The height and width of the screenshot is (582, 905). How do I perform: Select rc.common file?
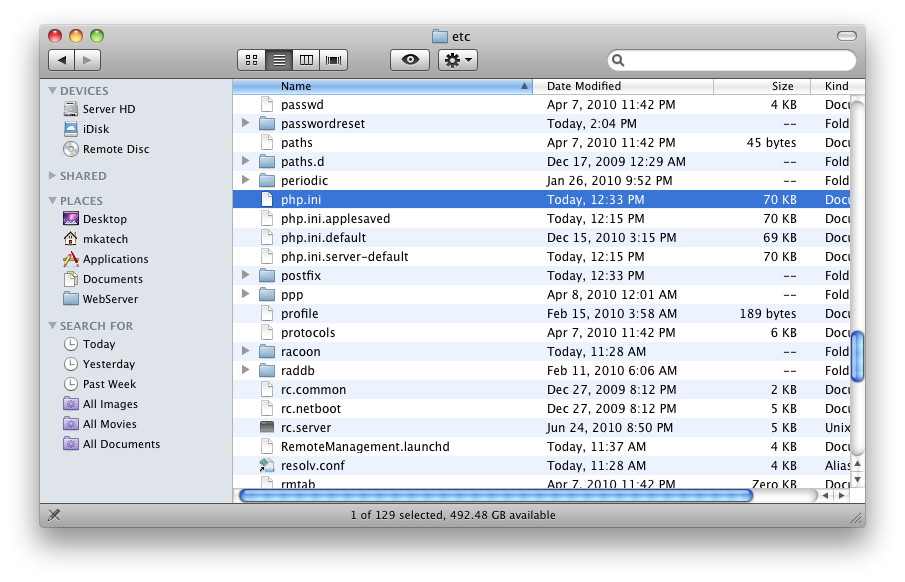[x=541, y=390]
